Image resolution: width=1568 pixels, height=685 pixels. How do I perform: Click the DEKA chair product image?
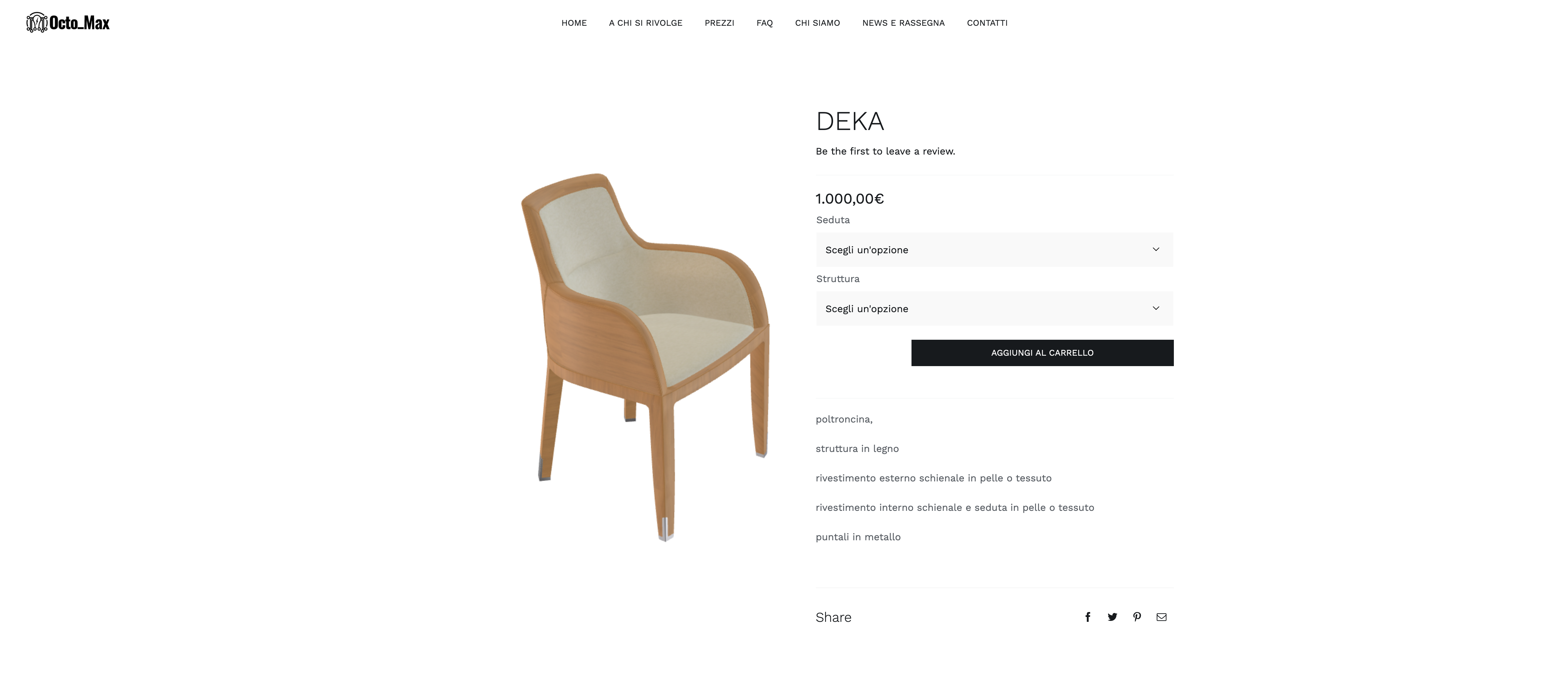point(645,357)
